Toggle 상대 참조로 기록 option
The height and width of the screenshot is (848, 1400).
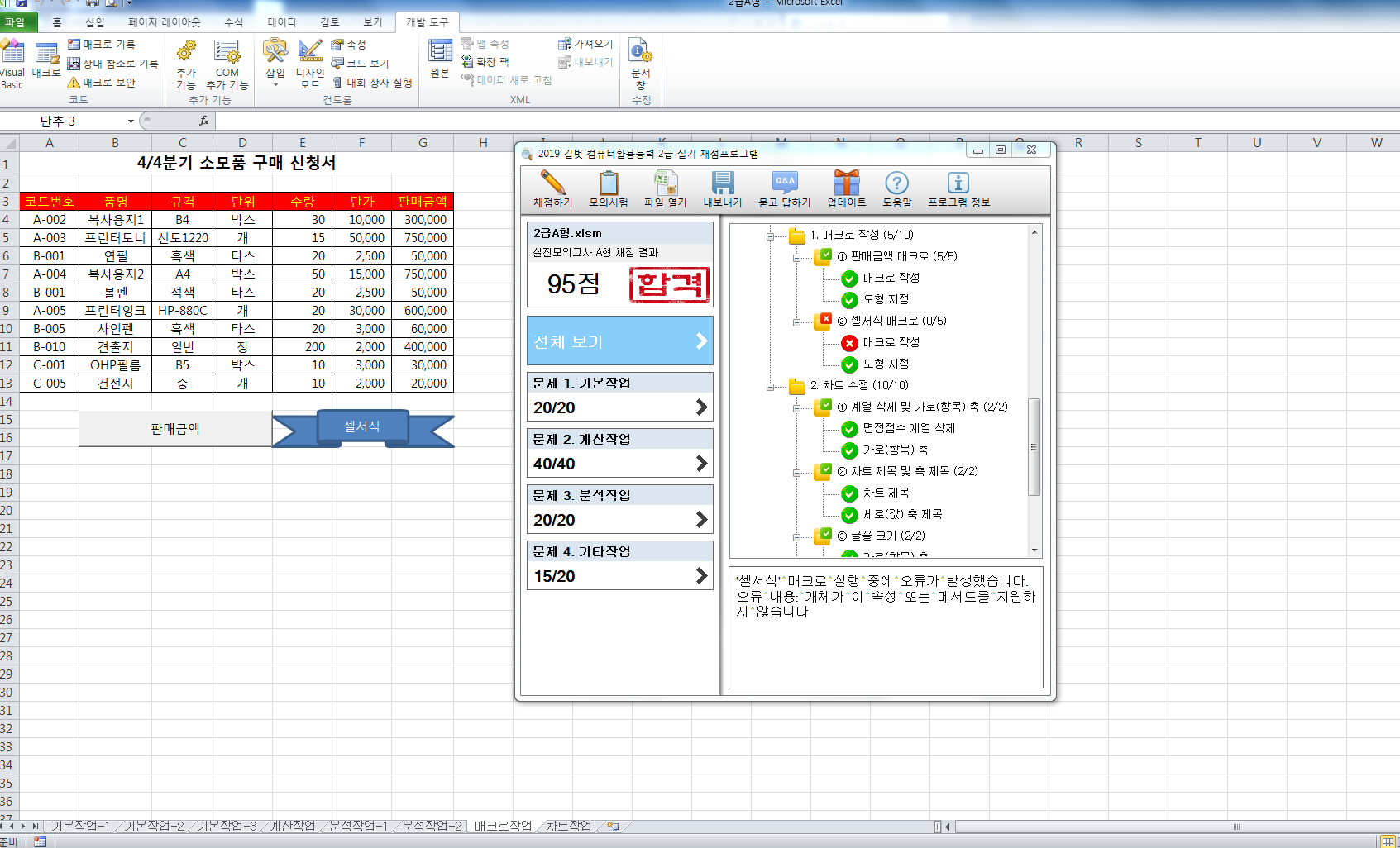click(113, 64)
